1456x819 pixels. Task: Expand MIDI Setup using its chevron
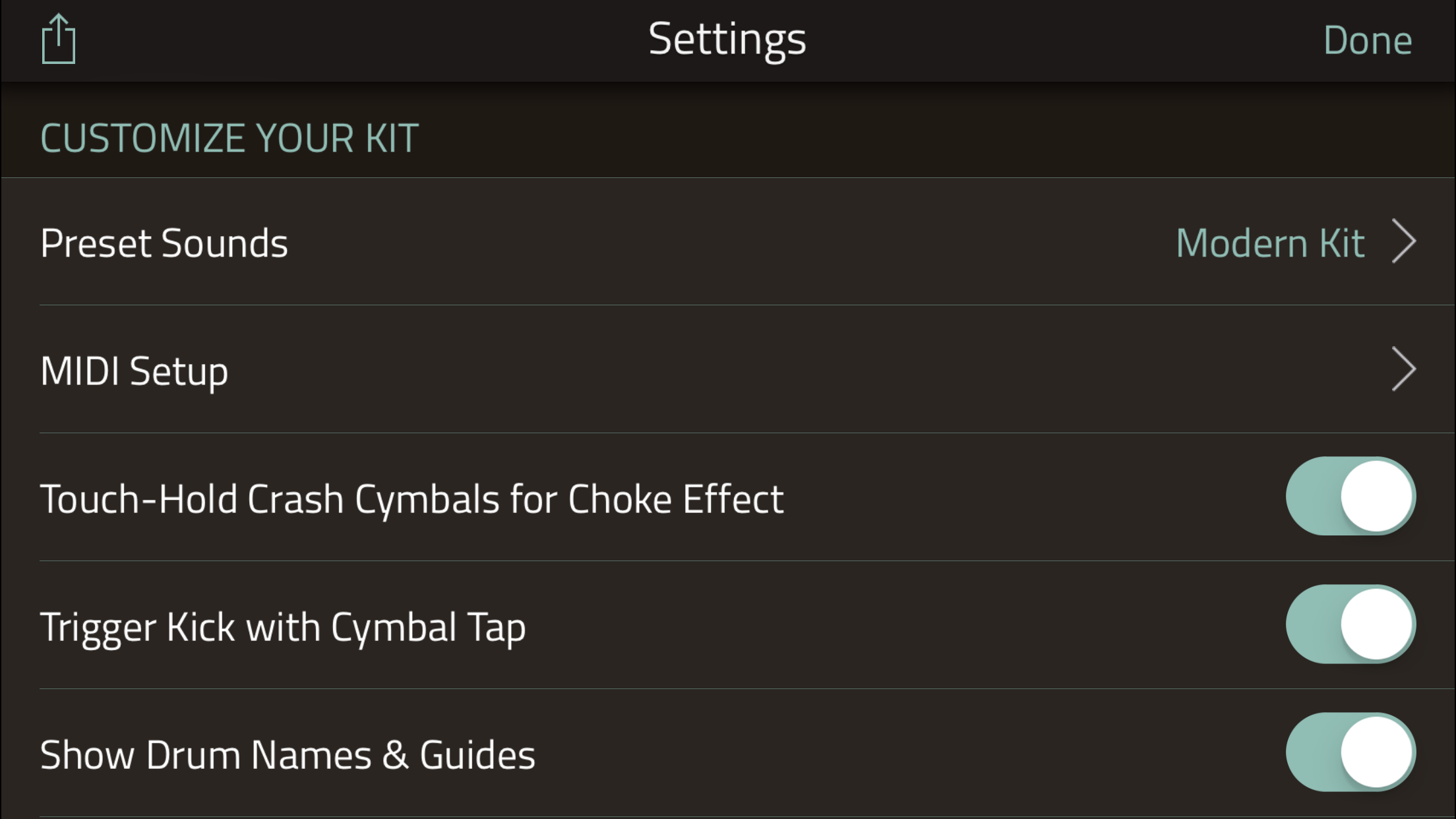pos(1404,369)
